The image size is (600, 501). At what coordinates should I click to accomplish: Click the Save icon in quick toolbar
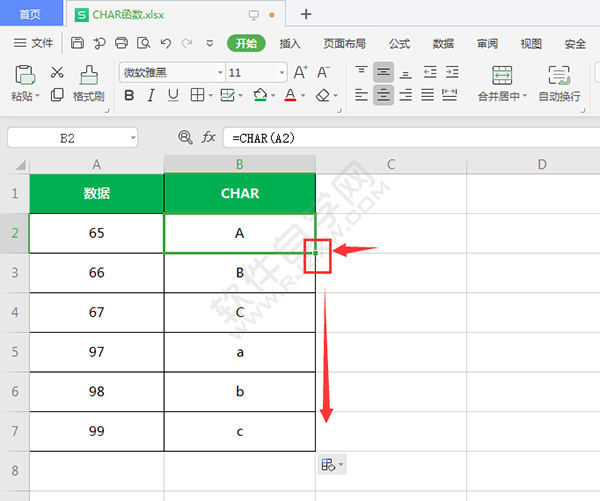click(78, 43)
